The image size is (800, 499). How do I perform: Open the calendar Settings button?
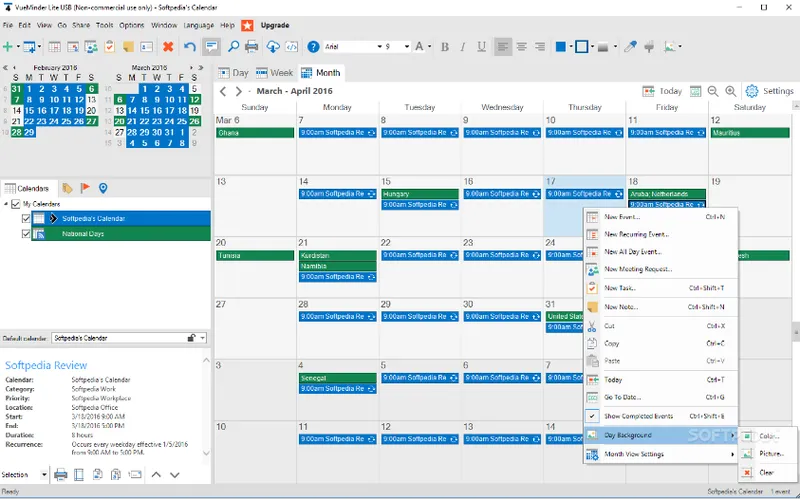click(x=769, y=91)
